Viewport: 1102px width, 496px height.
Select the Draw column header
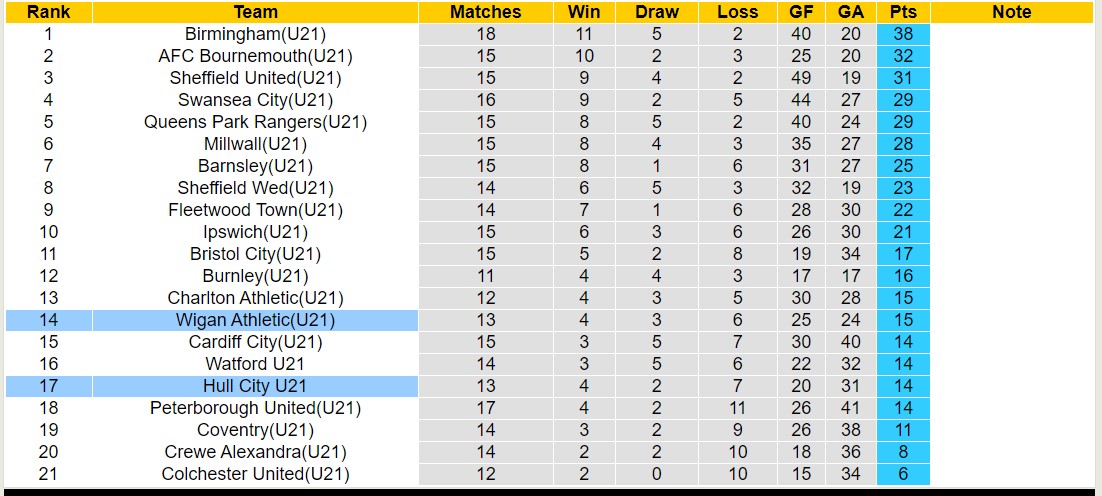[x=656, y=12]
